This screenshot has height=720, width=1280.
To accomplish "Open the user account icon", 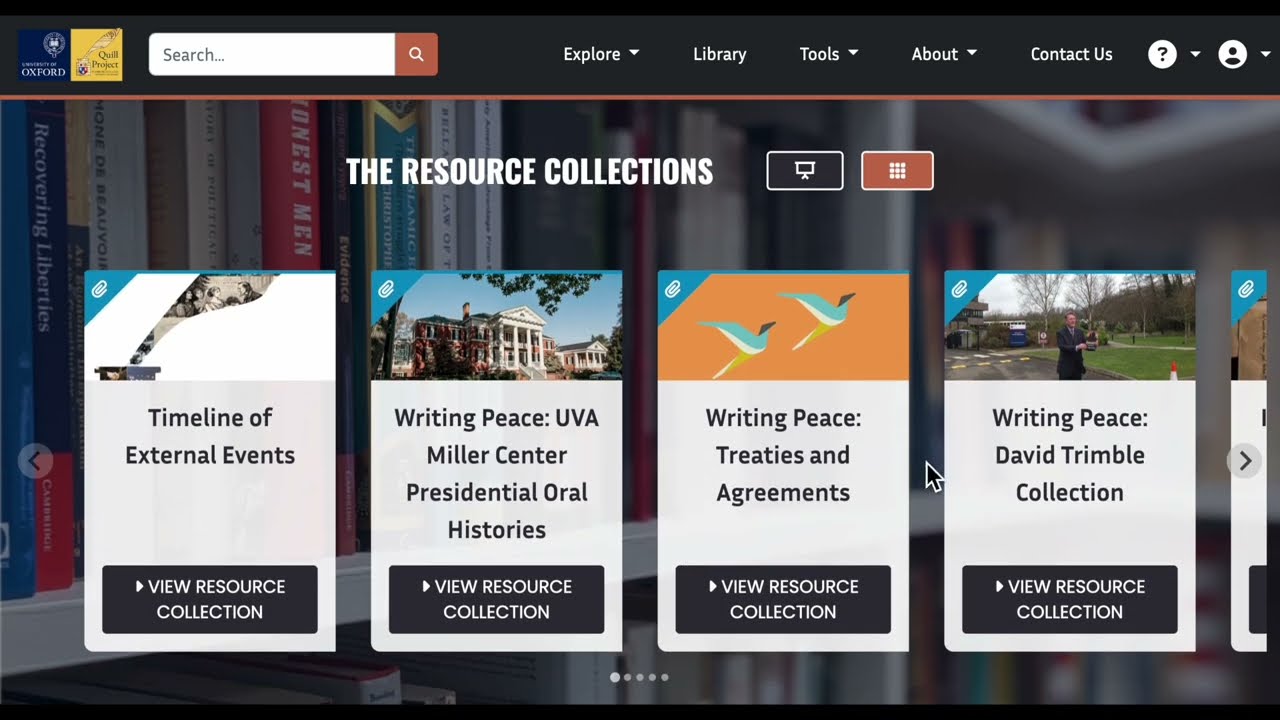I will pos(1233,54).
